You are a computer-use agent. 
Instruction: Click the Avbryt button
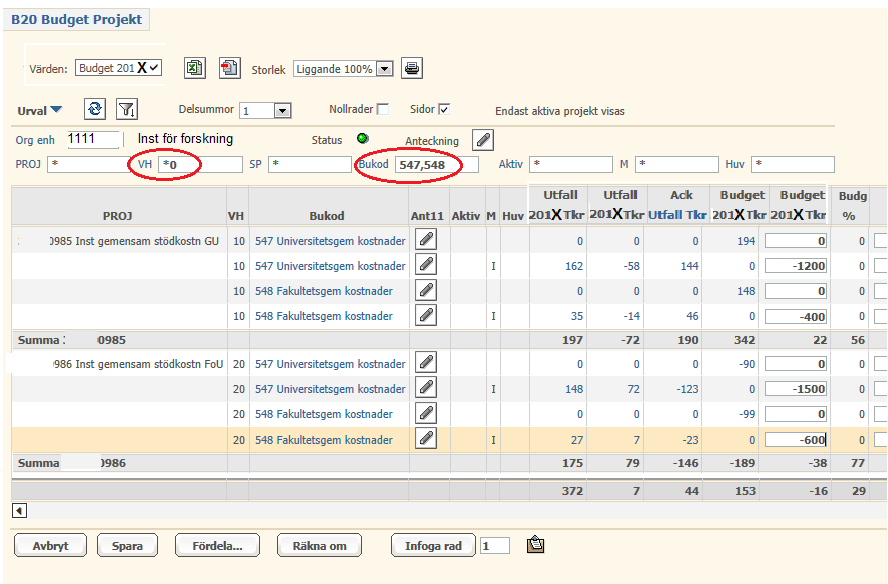[50, 545]
